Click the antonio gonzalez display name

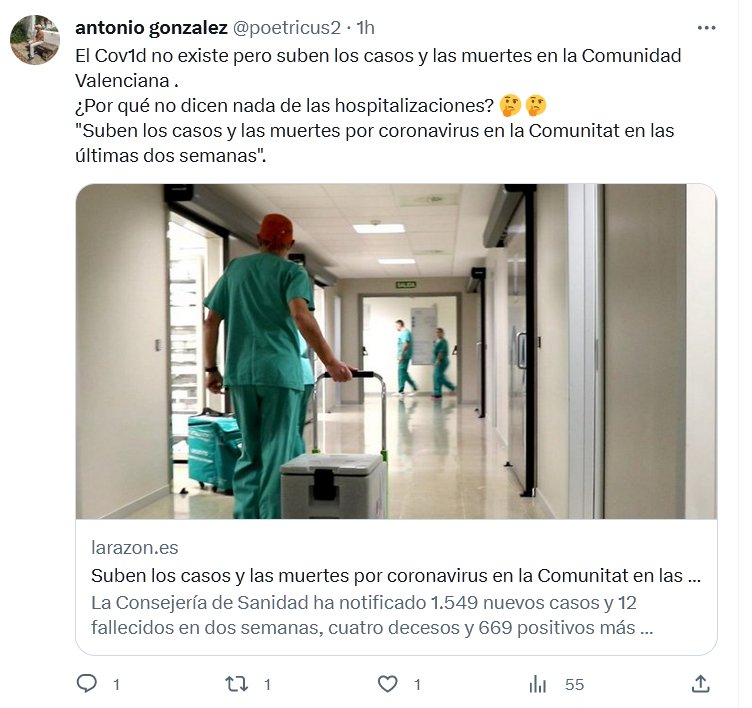tap(151, 28)
